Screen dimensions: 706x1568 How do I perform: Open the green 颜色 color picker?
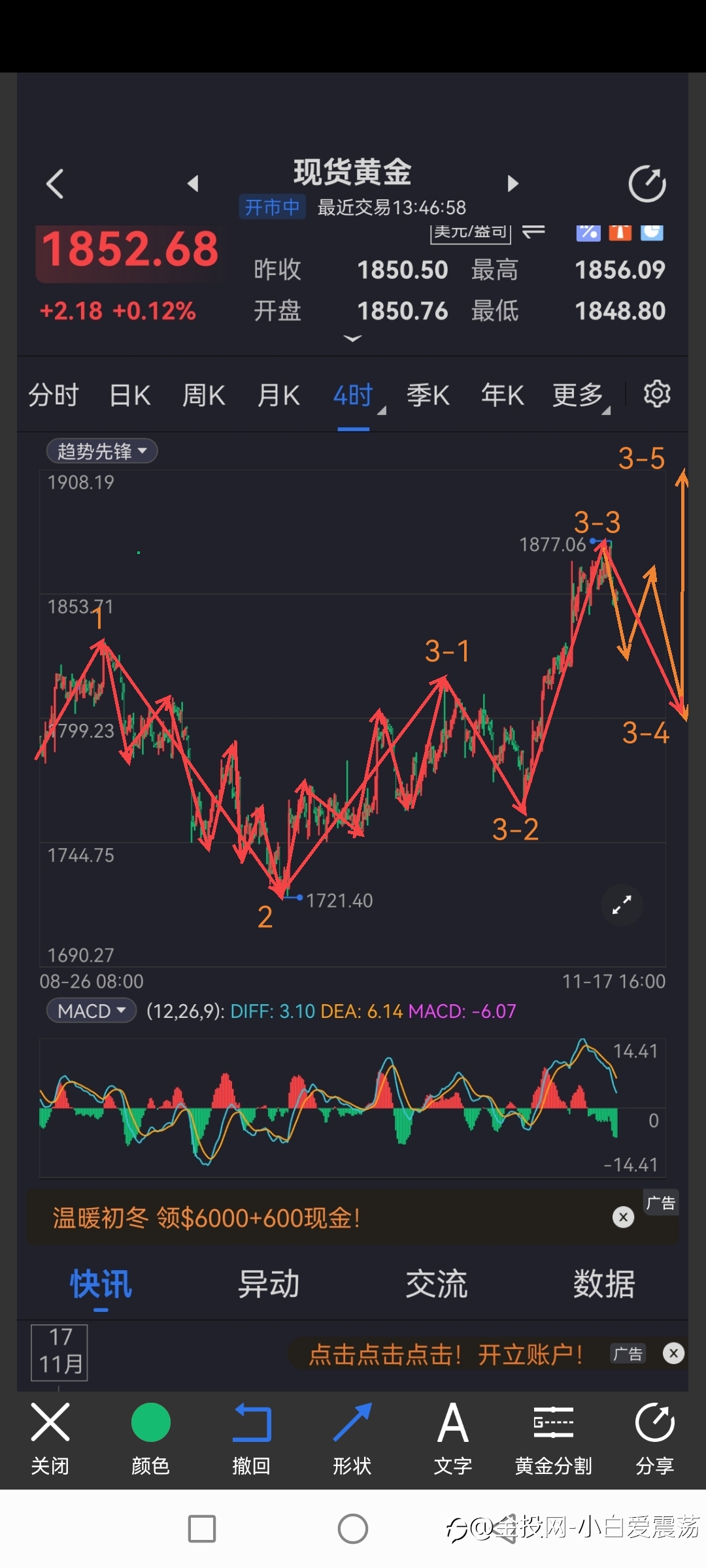[x=151, y=1438]
